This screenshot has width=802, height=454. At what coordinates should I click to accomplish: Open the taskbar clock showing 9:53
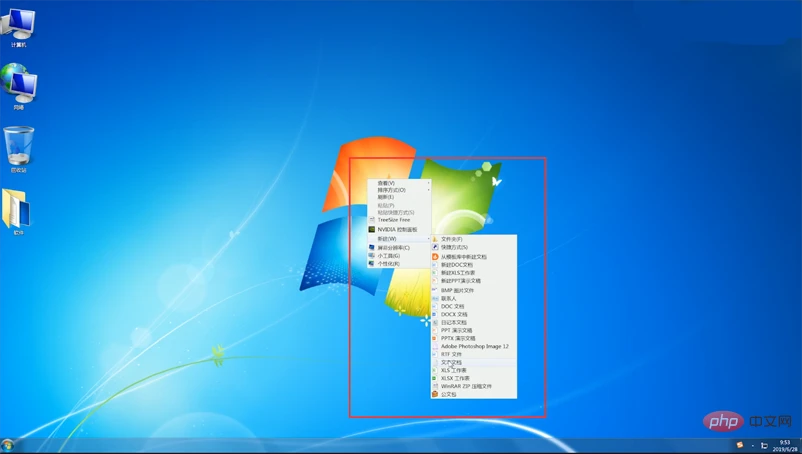pos(785,445)
